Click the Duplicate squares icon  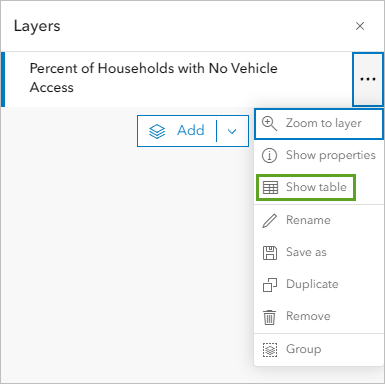click(270, 285)
